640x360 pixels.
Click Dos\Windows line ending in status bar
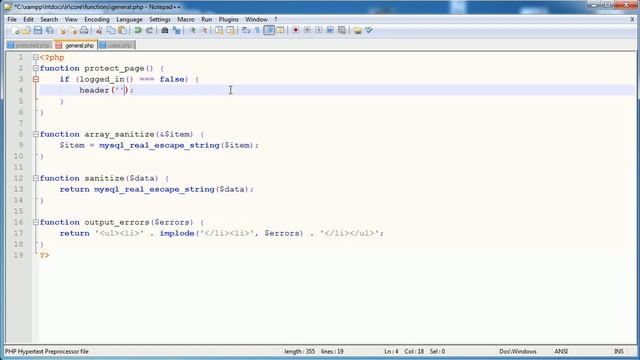(x=518, y=351)
